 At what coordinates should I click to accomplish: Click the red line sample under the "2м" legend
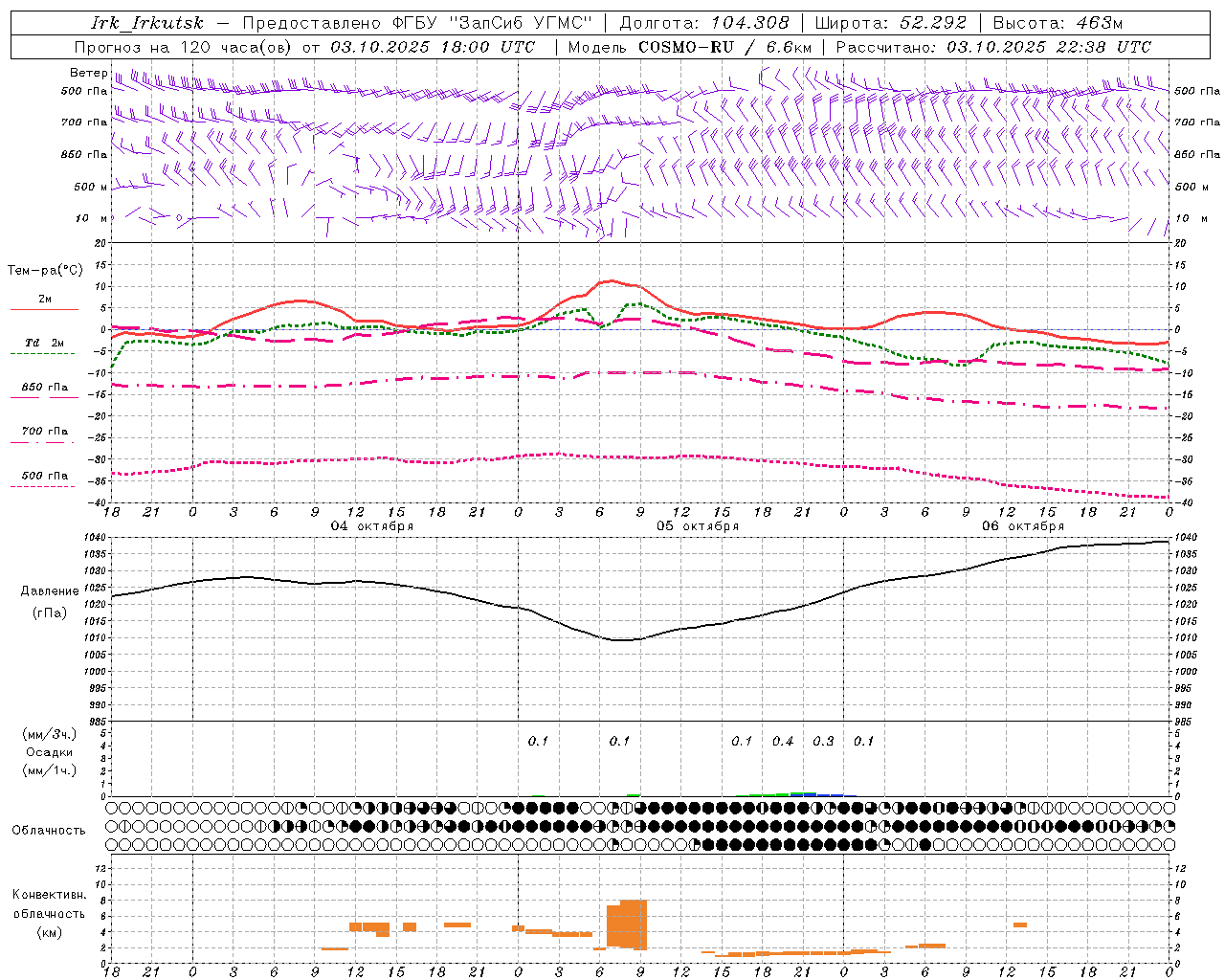pyautogui.click(x=44, y=309)
